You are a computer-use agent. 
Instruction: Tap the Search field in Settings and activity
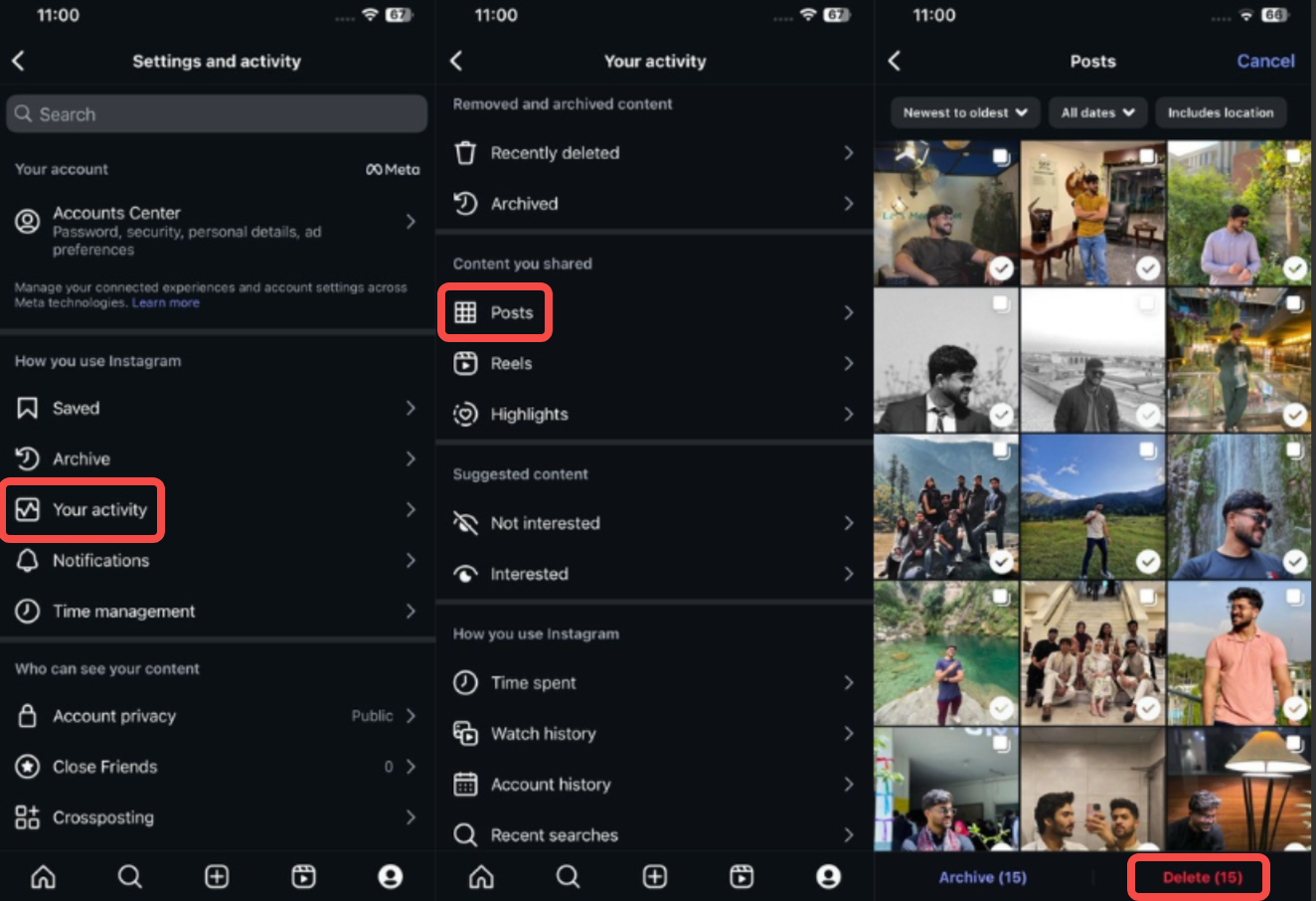[217, 114]
